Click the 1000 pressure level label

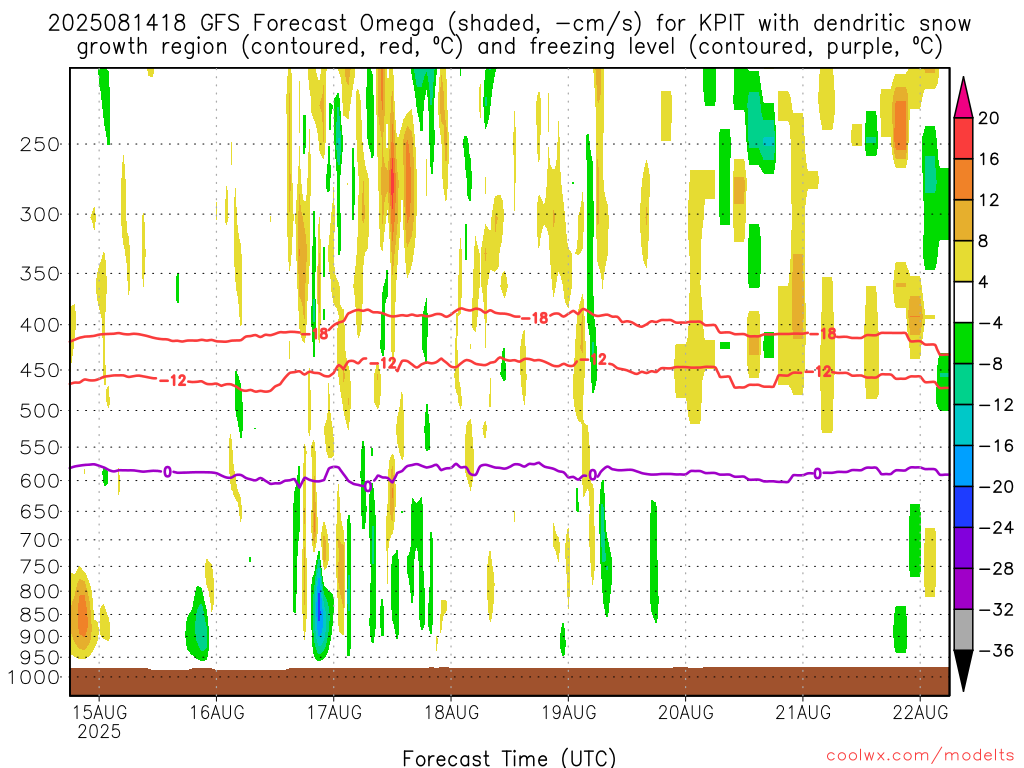point(34,678)
